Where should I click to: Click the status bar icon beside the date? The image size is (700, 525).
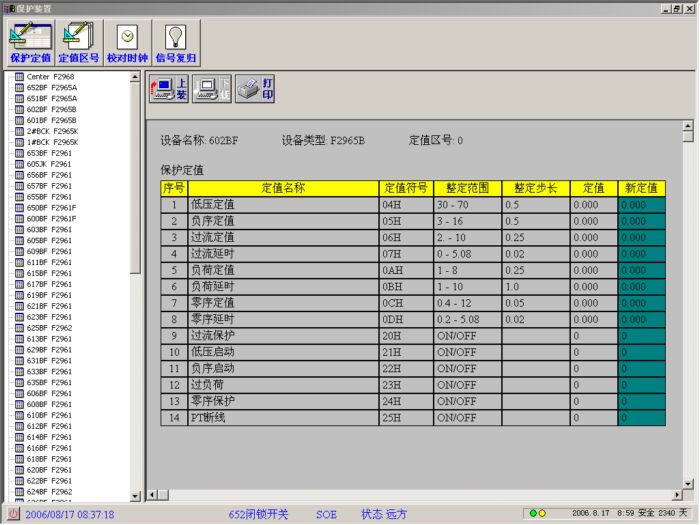pyautogui.click(x=12, y=514)
